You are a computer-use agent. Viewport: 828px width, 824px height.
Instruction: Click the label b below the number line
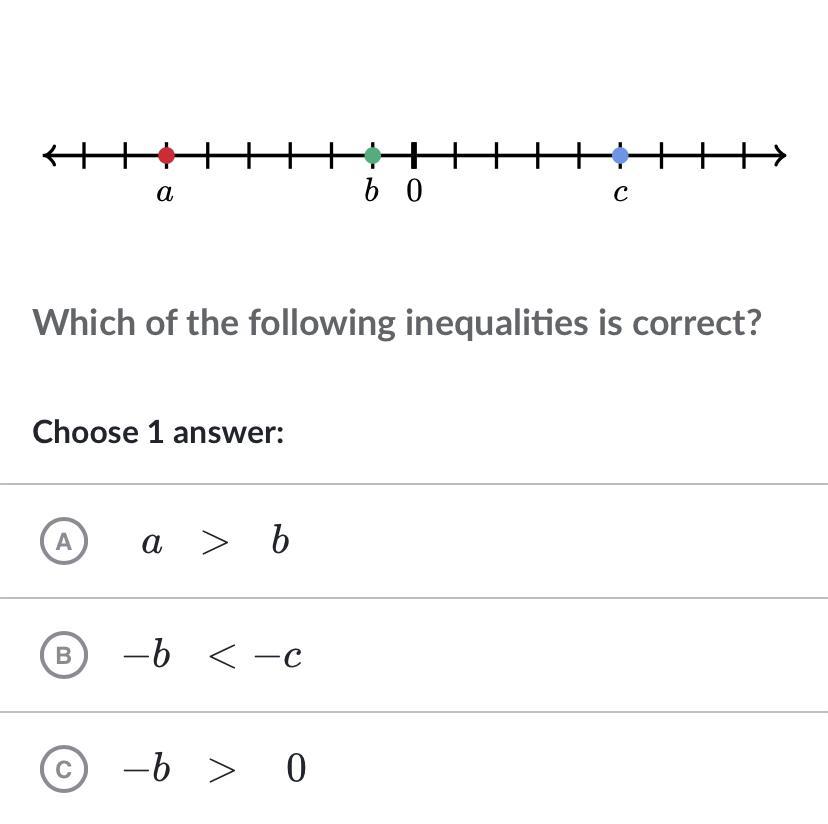[371, 190]
